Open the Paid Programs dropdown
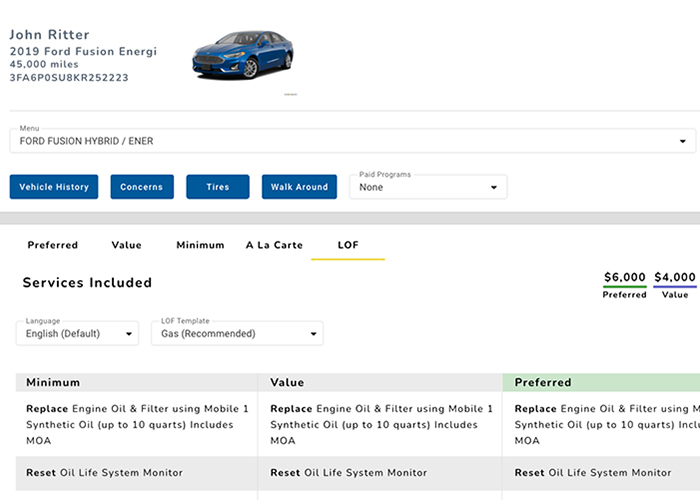The height and width of the screenshot is (500, 700). point(428,187)
